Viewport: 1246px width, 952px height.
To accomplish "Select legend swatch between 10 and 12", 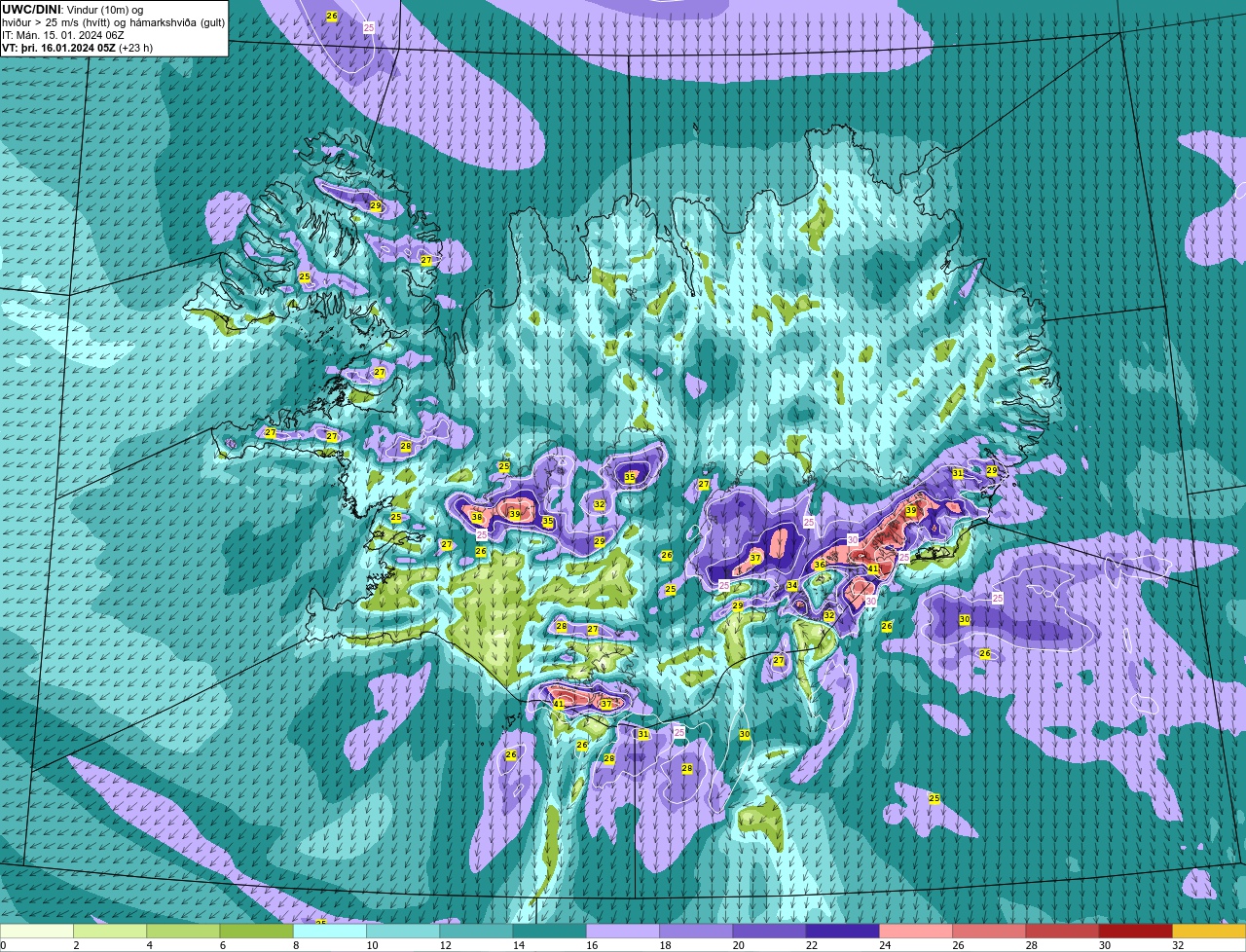I will point(403,932).
